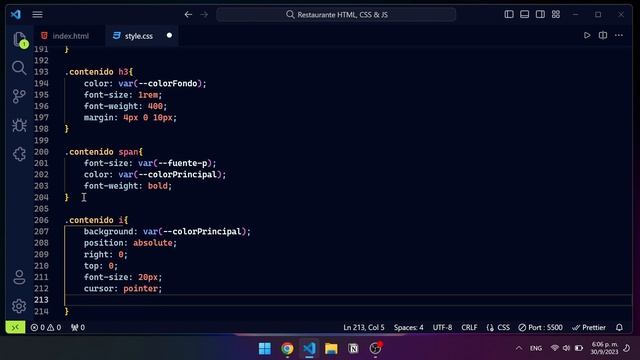640x360 pixels.
Task: Click the Restaurante HTML, CSS & JS search box
Action: pyautogui.click(x=336, y=15)
